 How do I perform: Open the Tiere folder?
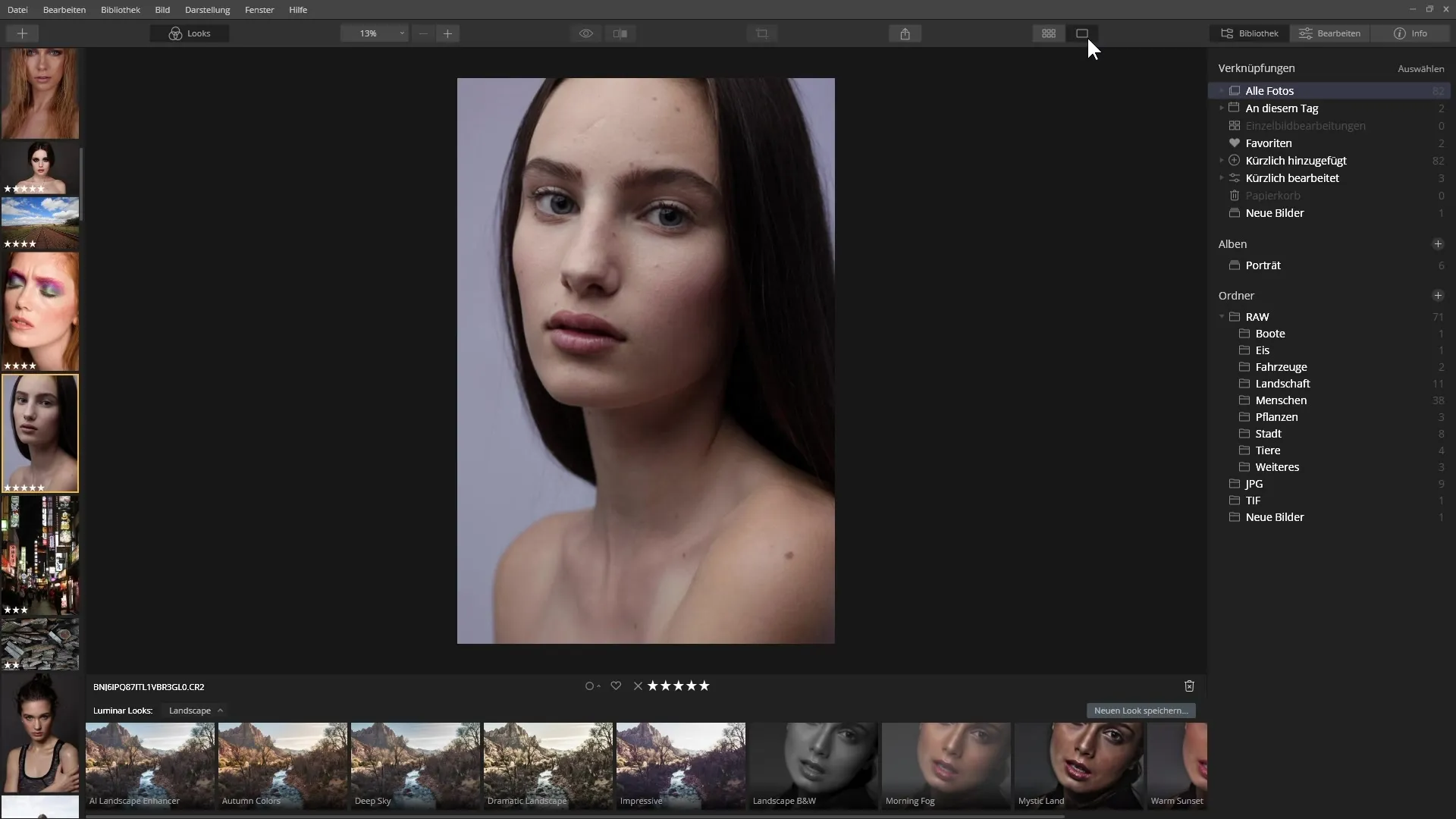tap(1329, 450)
